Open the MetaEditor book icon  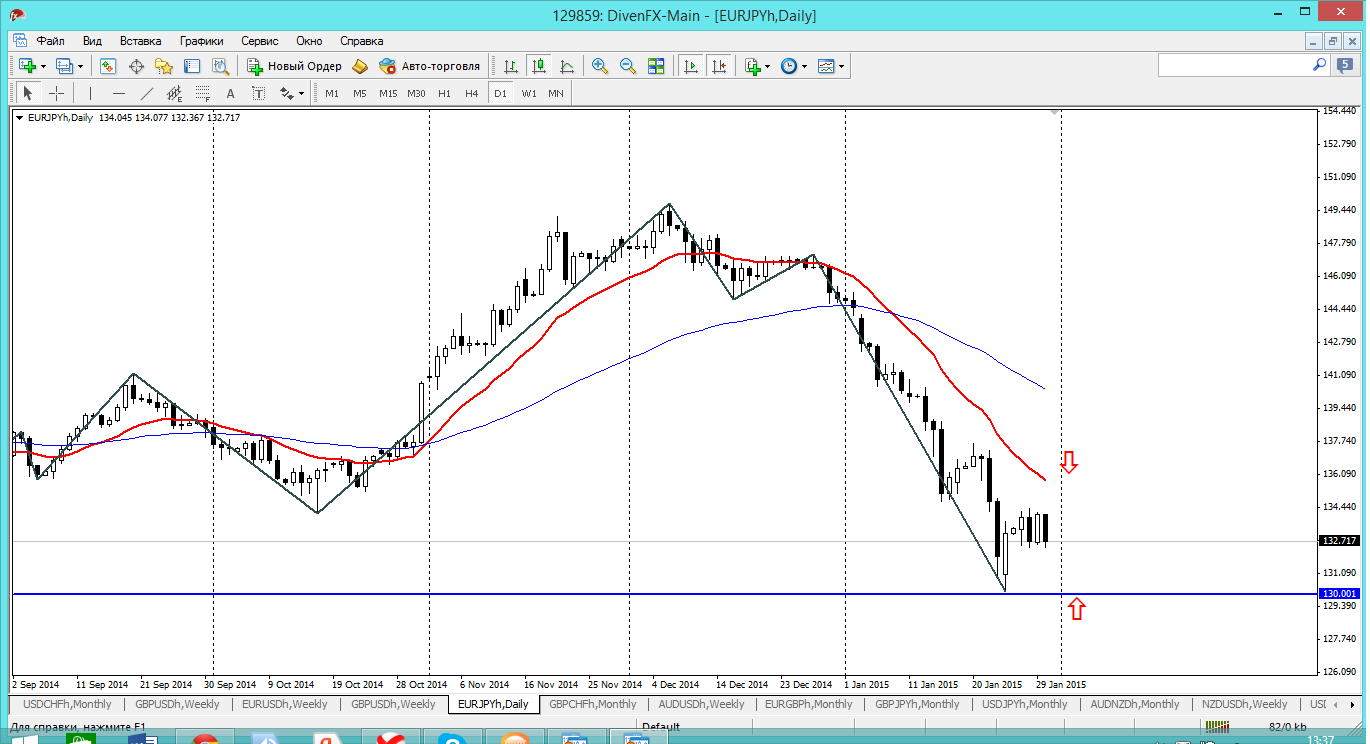360,66
